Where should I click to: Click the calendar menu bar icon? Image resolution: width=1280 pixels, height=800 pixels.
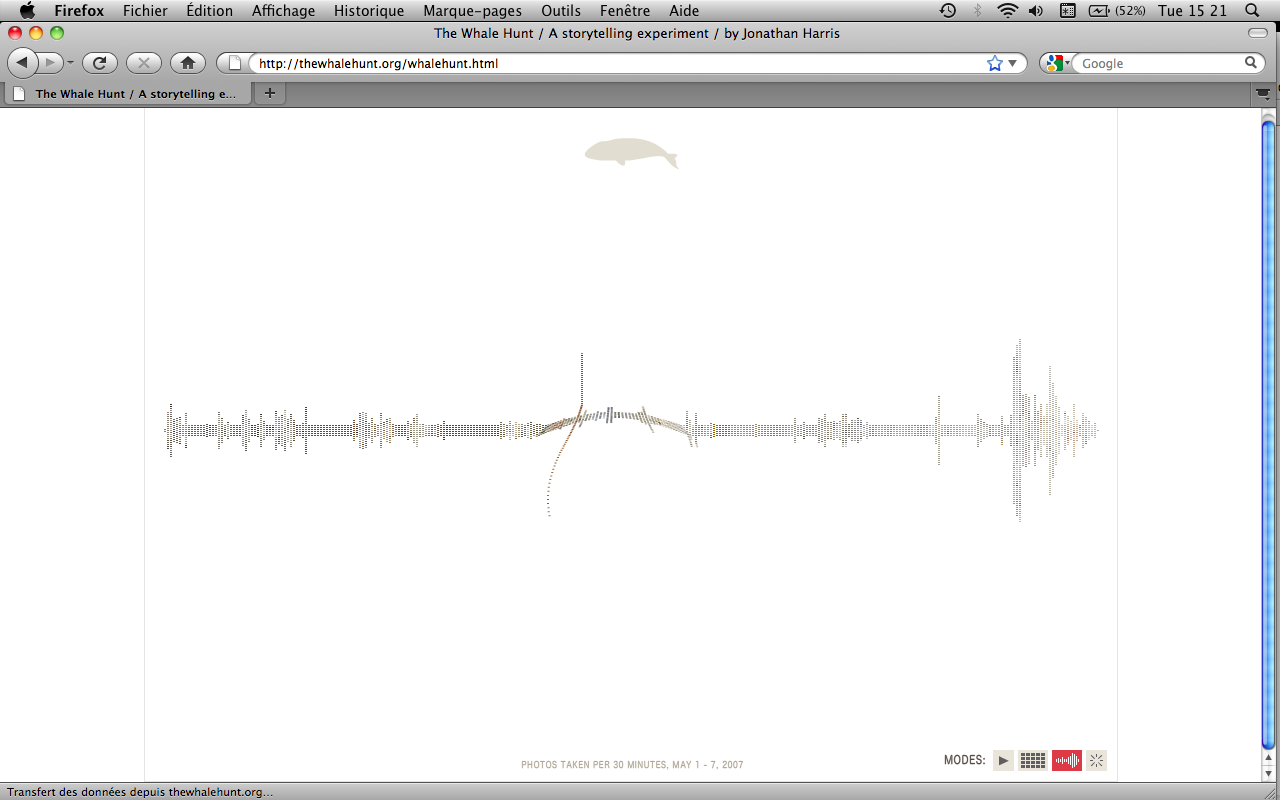(1067, 11)
